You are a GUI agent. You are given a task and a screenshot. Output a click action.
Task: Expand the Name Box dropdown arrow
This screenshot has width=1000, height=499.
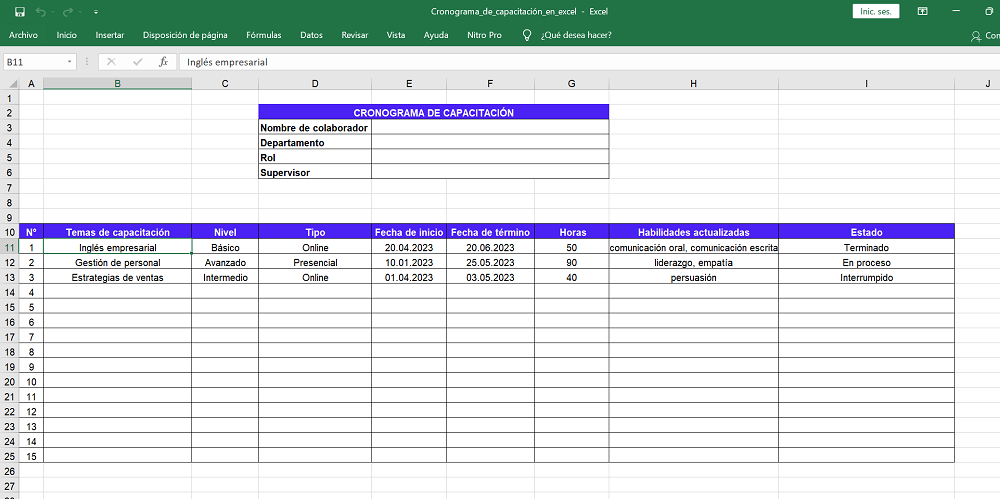[70, 62]
